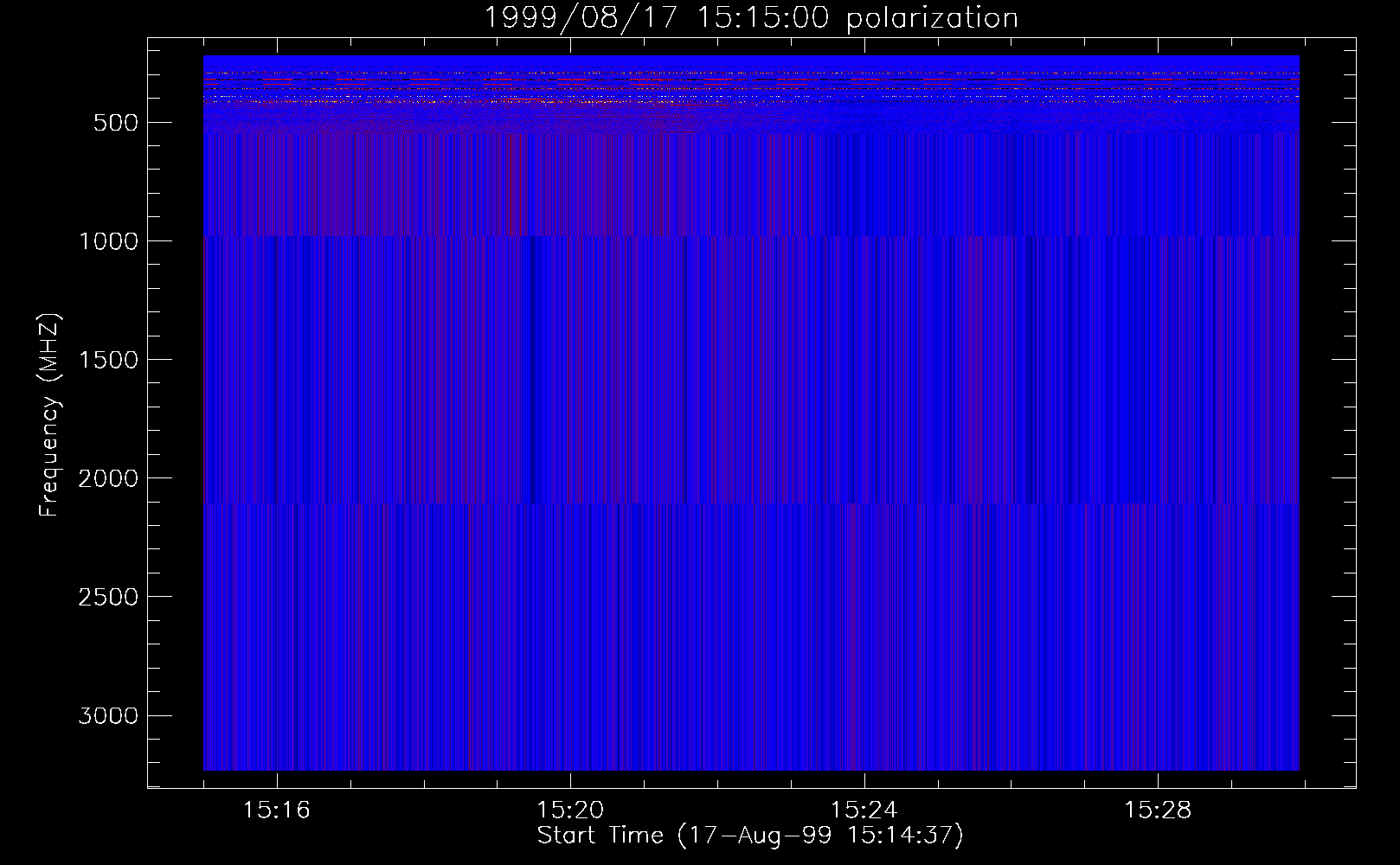Click the "Start Time (17-Aug-99 15:14:37)" label

click(x=750, y=836)
